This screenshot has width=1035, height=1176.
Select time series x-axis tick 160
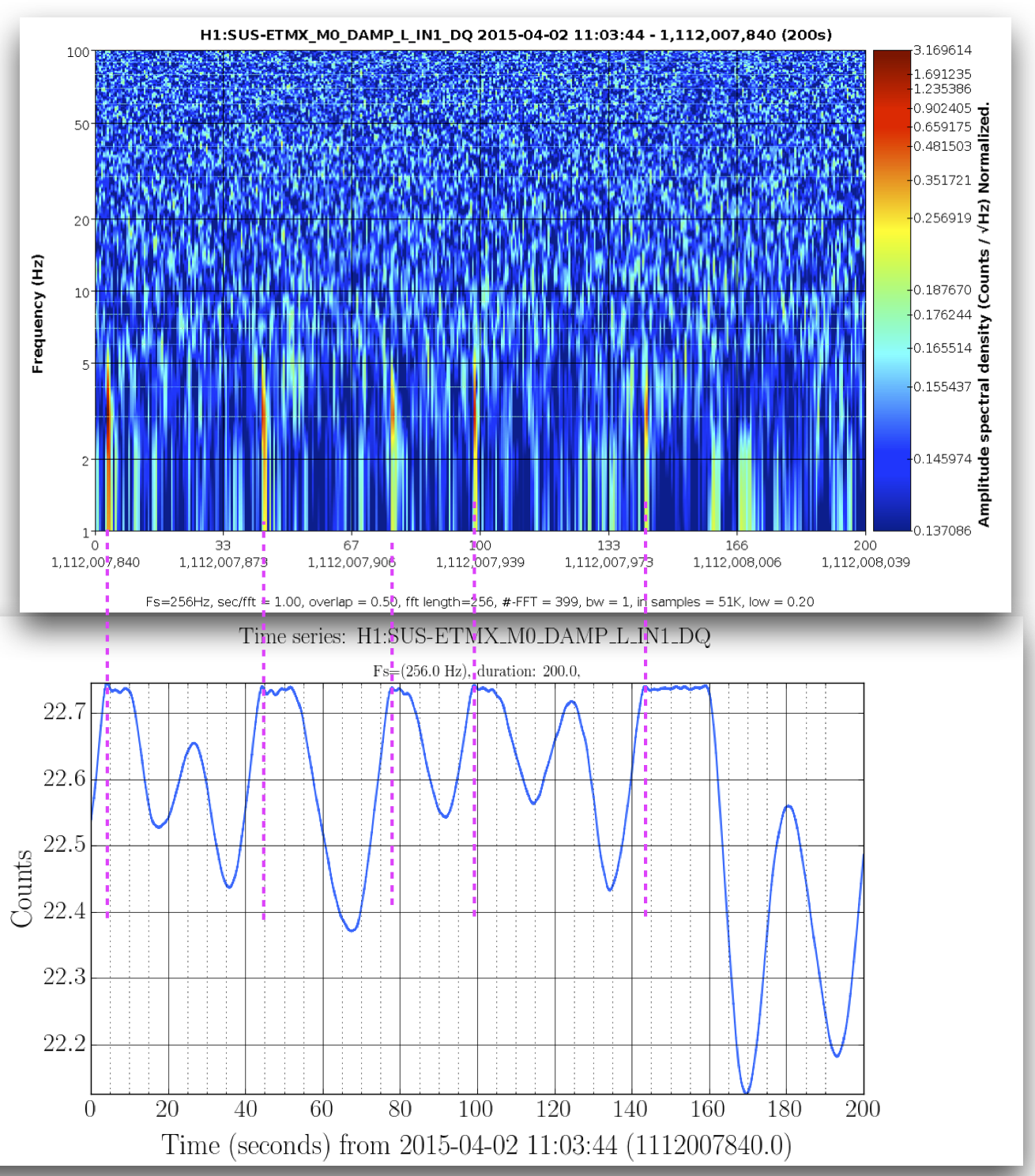click(708, 1110)
